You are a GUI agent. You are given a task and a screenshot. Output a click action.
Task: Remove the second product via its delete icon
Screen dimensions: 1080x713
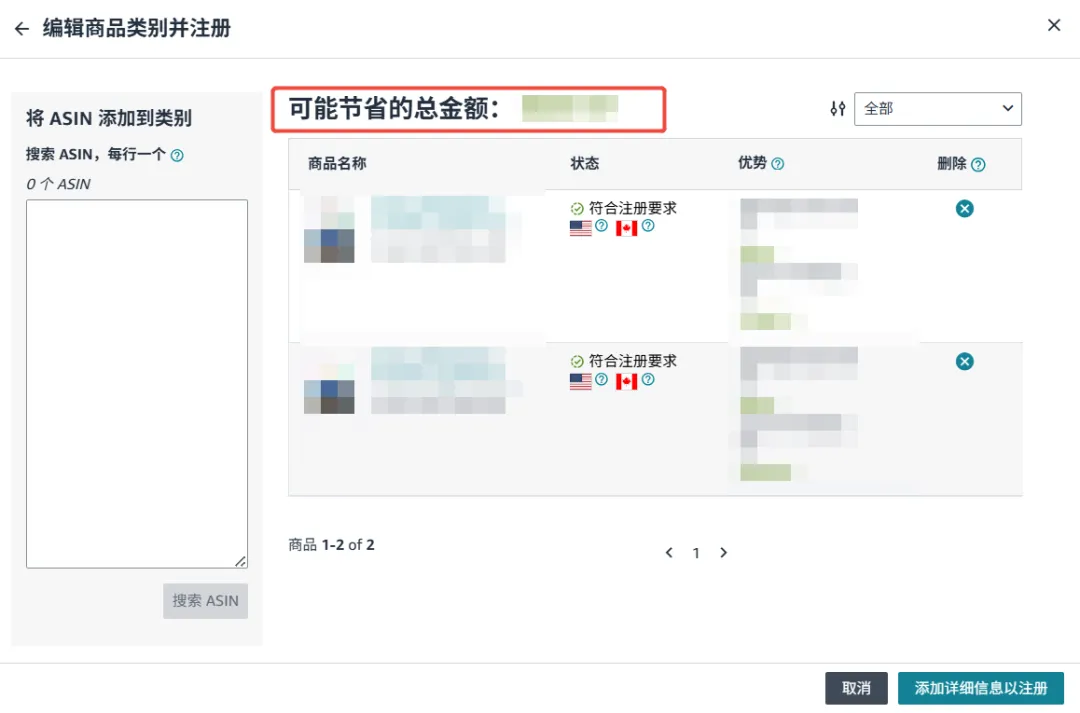(x=964, y=361)
